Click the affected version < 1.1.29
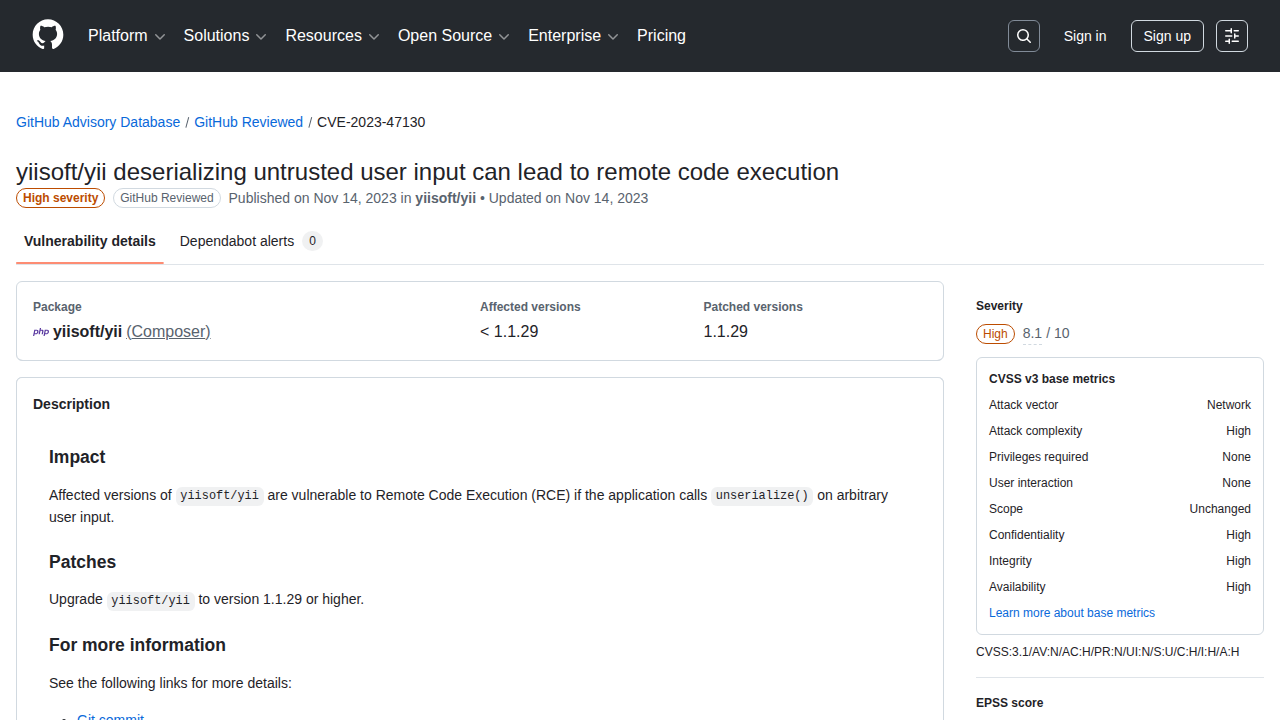The height and width of the screenshot is (720, 1280). [509, 331]
